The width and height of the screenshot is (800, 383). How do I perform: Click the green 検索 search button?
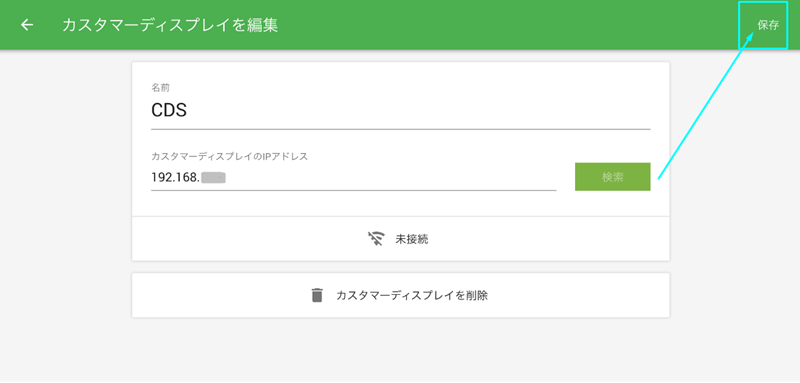tap(612, 177)
